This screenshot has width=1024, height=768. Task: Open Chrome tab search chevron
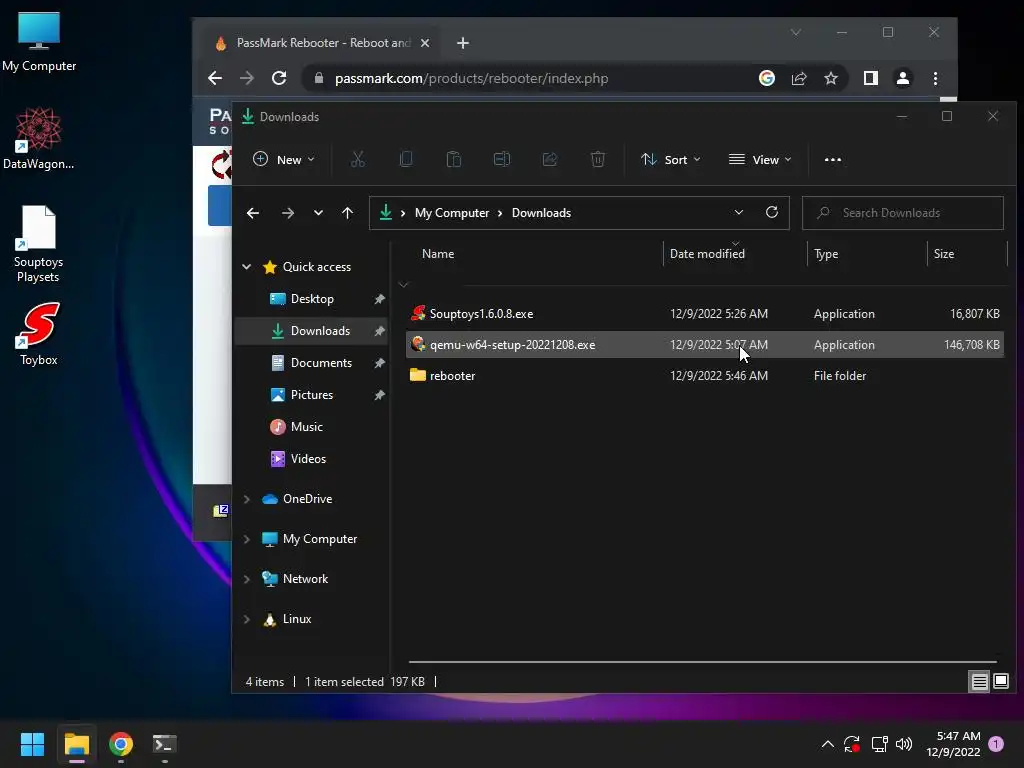coord(795,32)
